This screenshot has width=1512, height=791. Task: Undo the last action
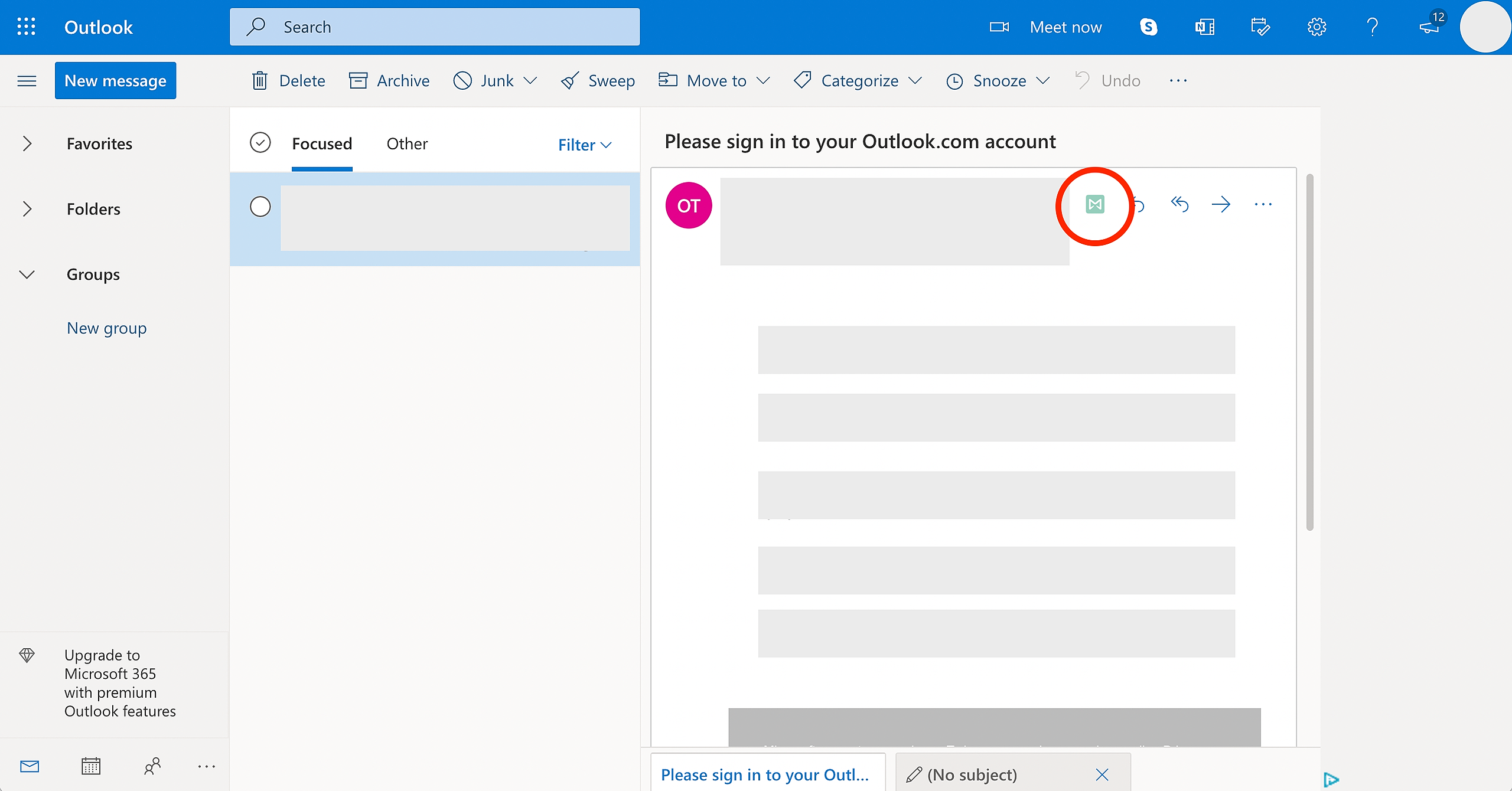(x=1107, y=81)
